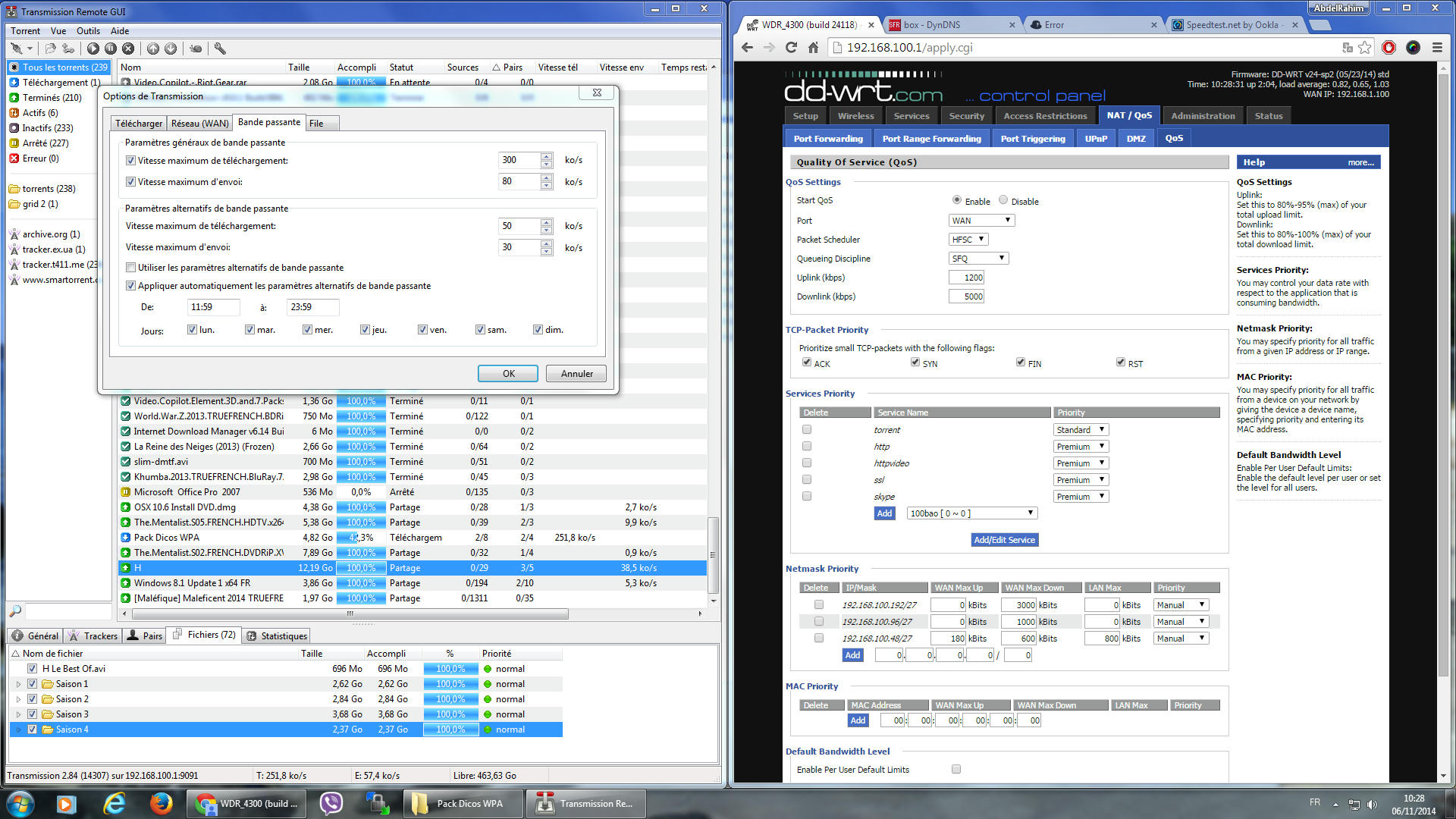Toggle 'Appliquer automatiquement' alternative settings checkbox

[x=130, y=286]
